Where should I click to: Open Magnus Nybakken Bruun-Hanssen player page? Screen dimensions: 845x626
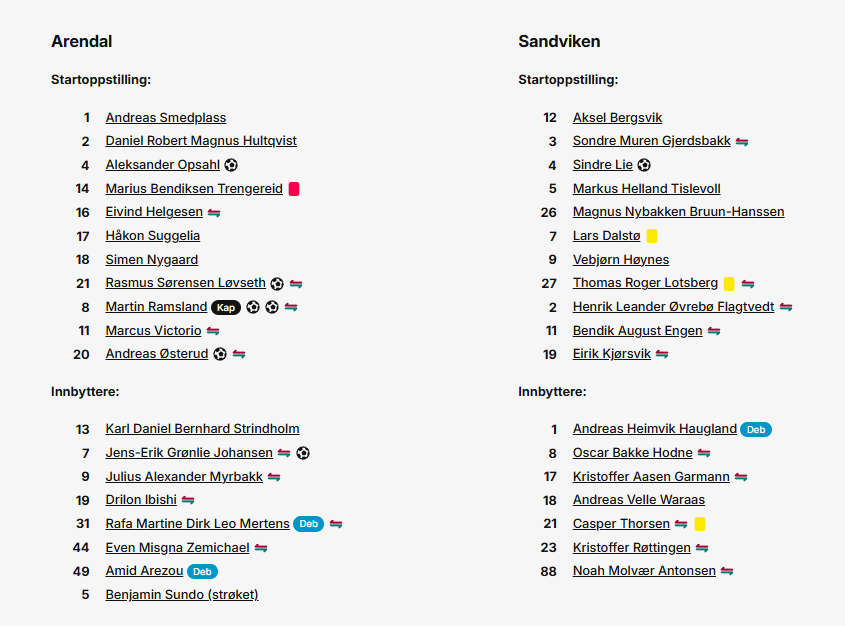coord(678,212)
